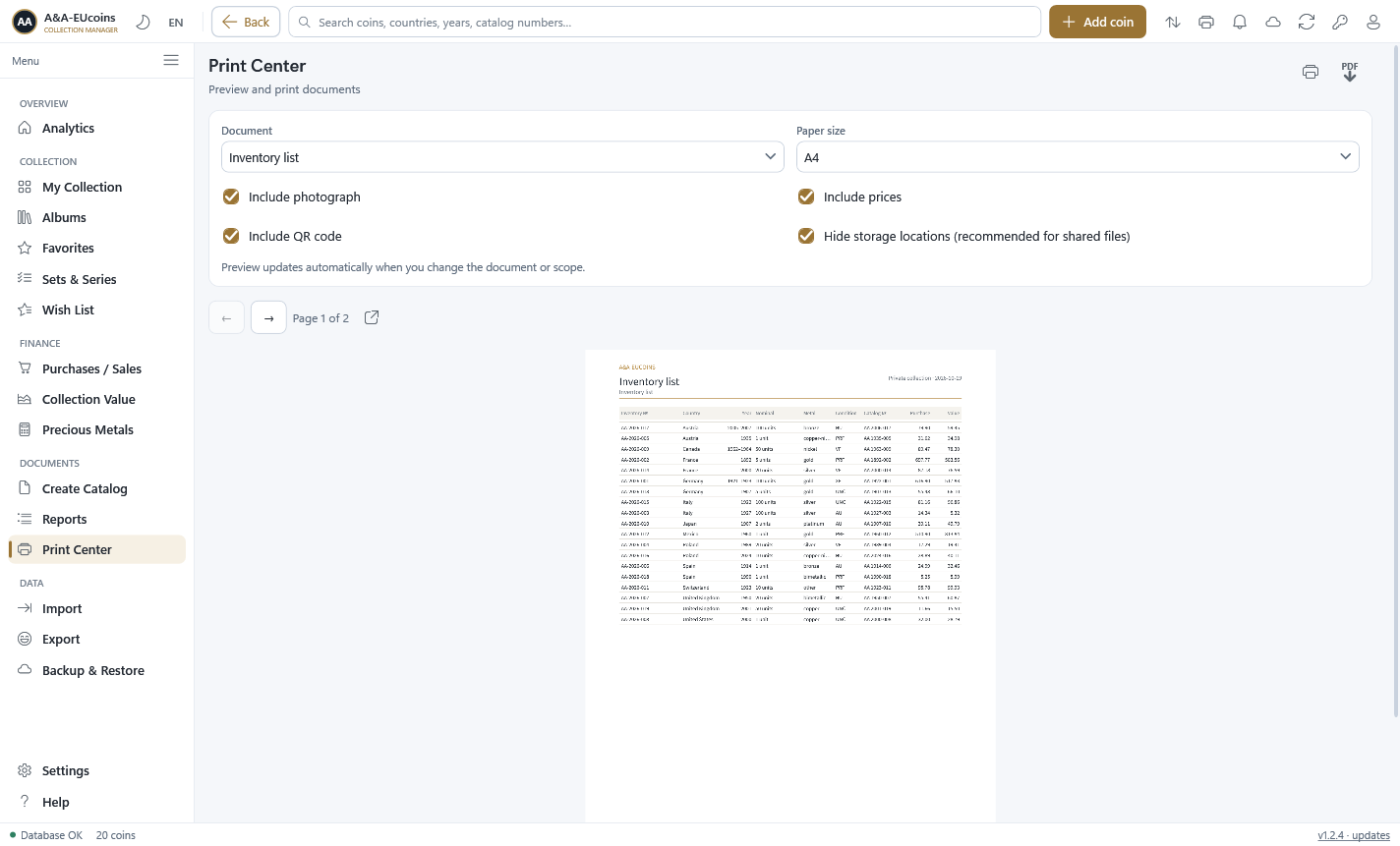
Task: Open Precious Metals page
Action: (x=96, y=429)
